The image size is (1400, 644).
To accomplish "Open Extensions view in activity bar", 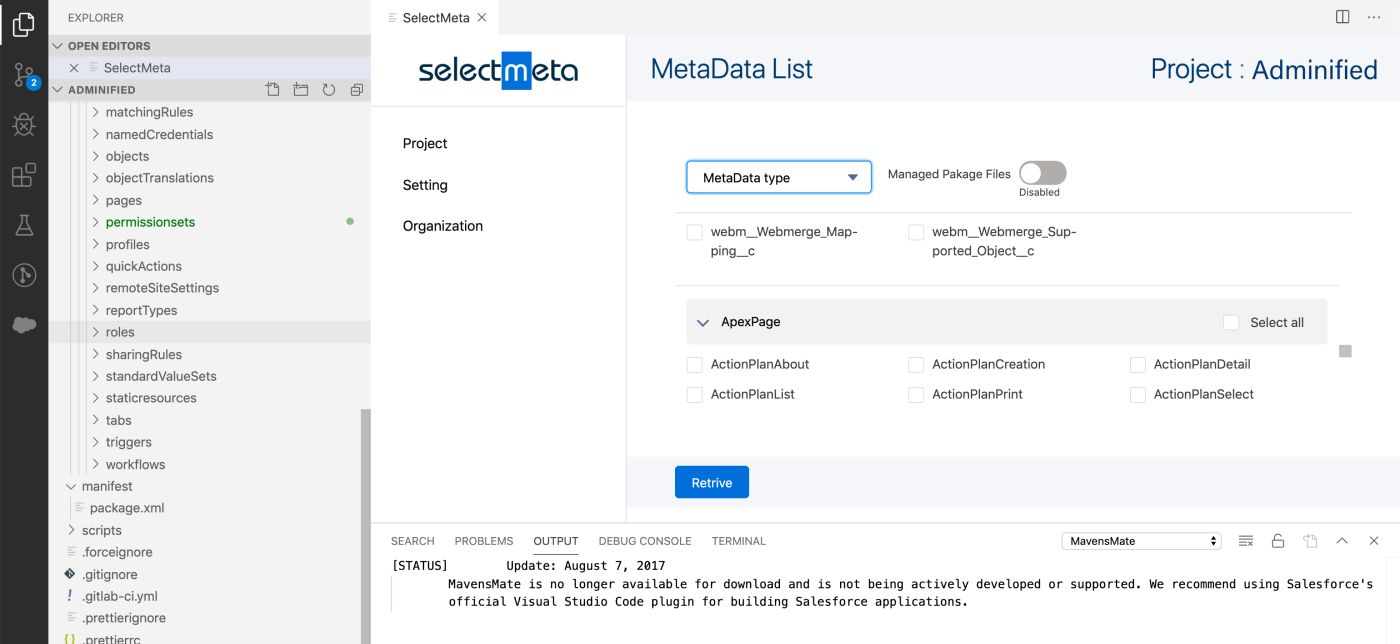I will [24, 176].
